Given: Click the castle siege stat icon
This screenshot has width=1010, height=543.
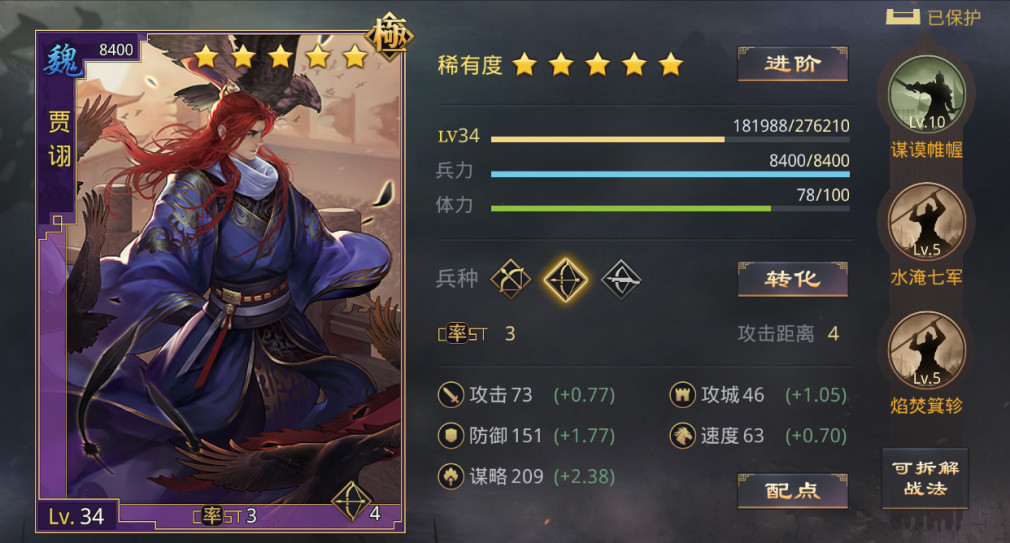Looking at the screenshot, I should [x=682, y=394].
